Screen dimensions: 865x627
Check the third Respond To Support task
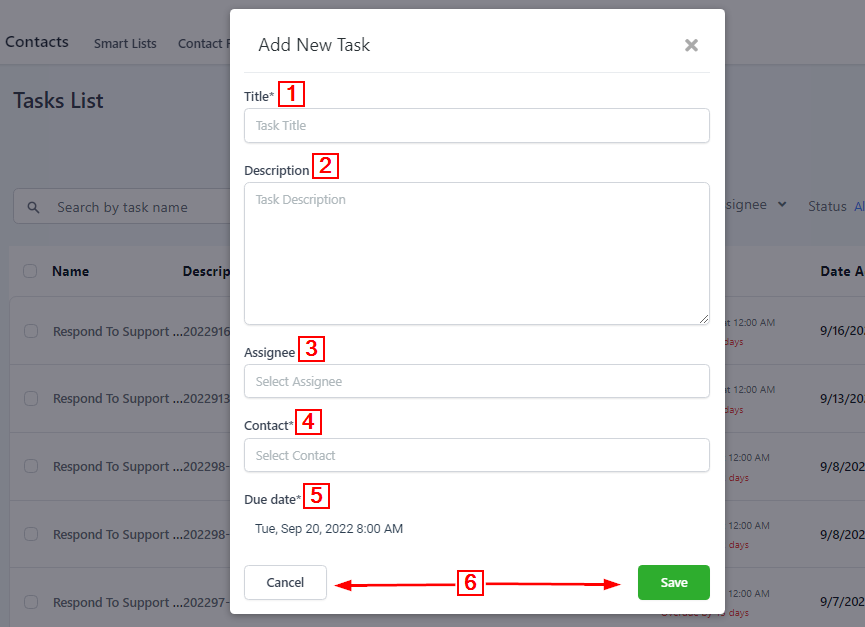pos(31,466)
